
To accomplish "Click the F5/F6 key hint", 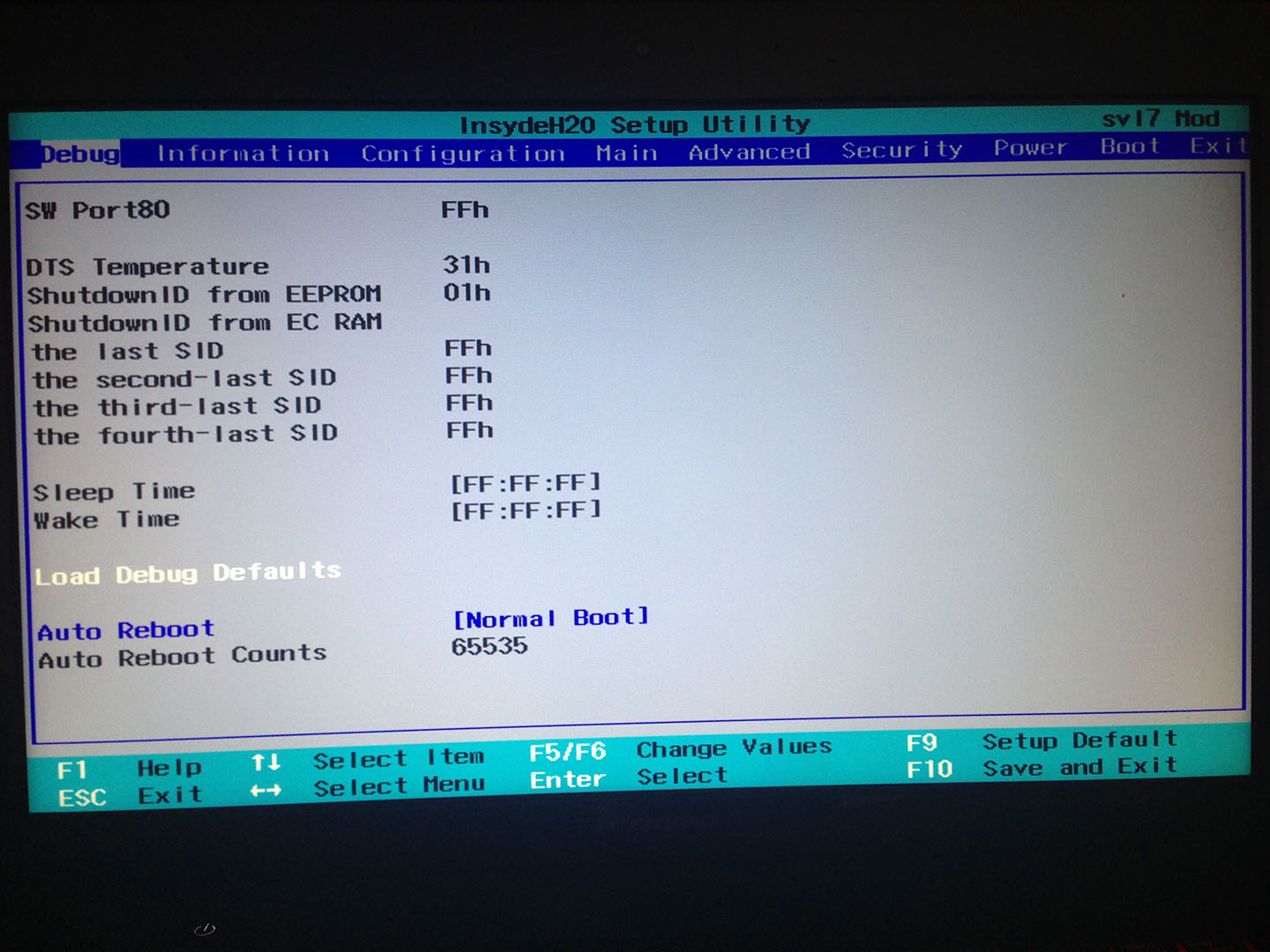I will click(568, 752).
